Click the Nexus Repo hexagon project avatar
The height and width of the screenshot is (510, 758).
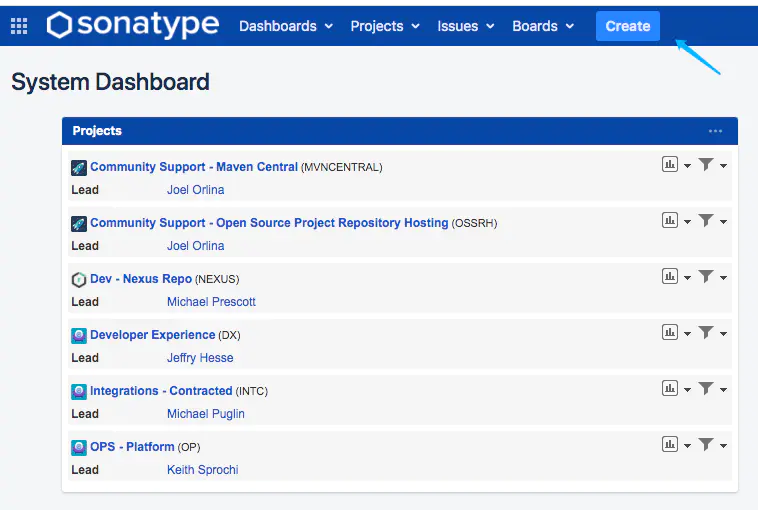click(x=79, y=279)
